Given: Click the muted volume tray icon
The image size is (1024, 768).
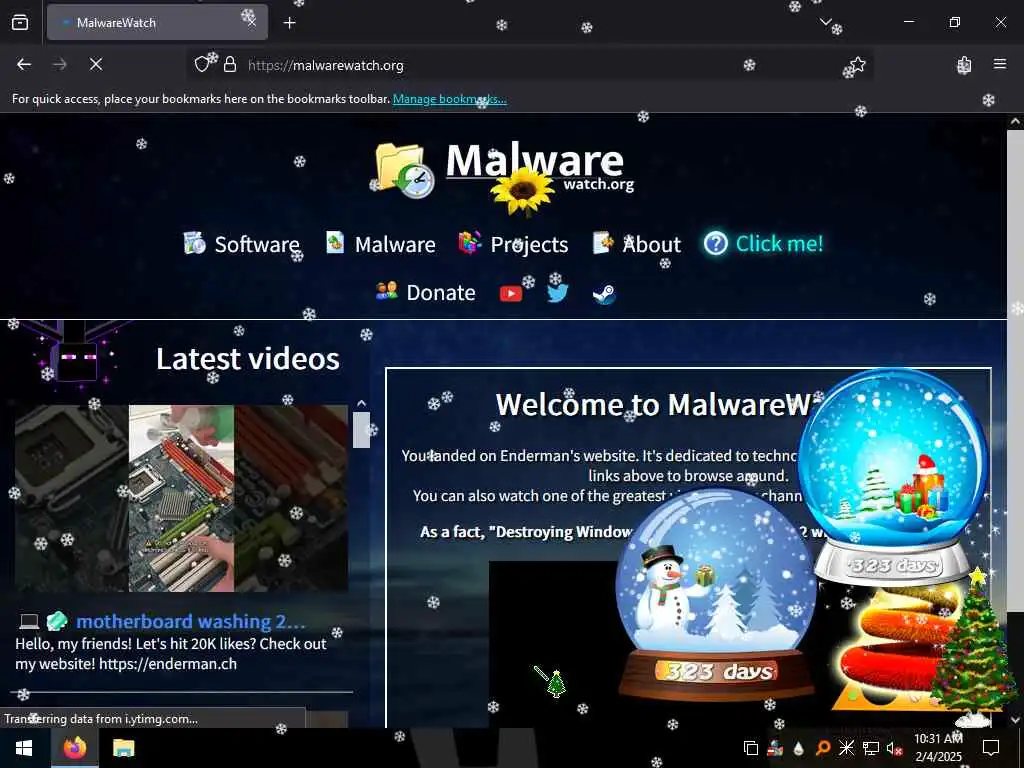Looking at the screenshot, I should pos(894,748).
